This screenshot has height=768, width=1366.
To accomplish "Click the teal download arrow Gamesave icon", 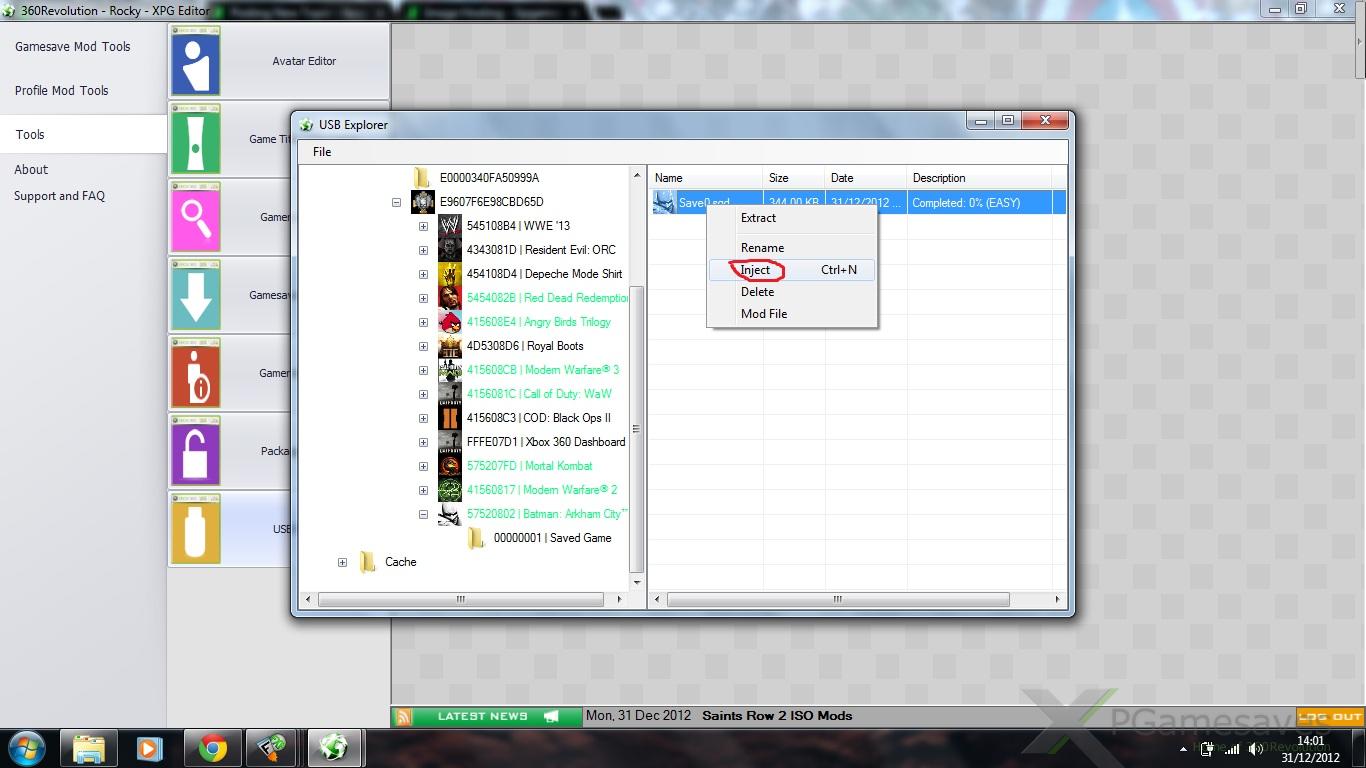I will pos(195,295).
